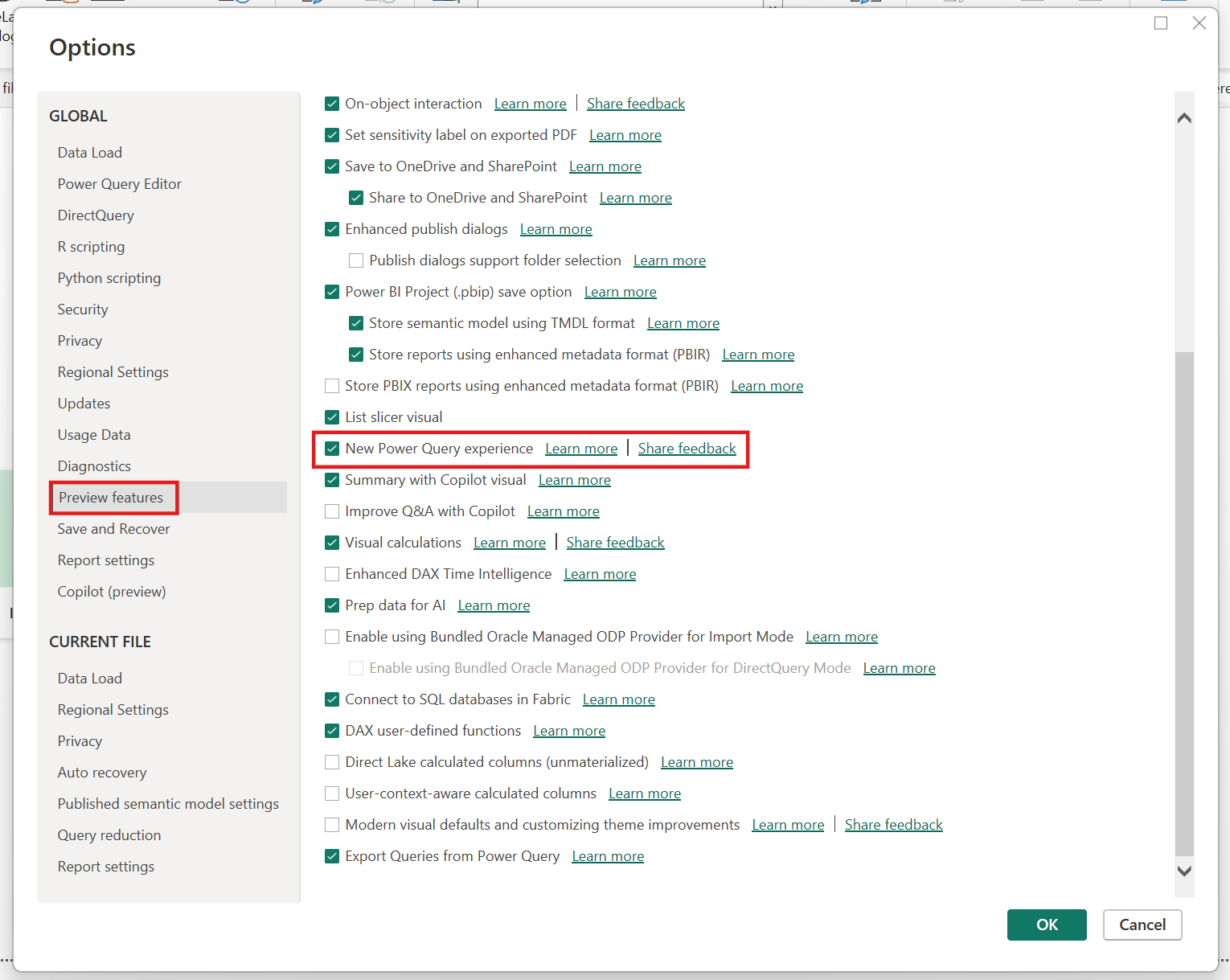Toggle Save to OneDrive and SharePoint checkbox
This screenshot has height=980, width=1230.
pos(332,166)
